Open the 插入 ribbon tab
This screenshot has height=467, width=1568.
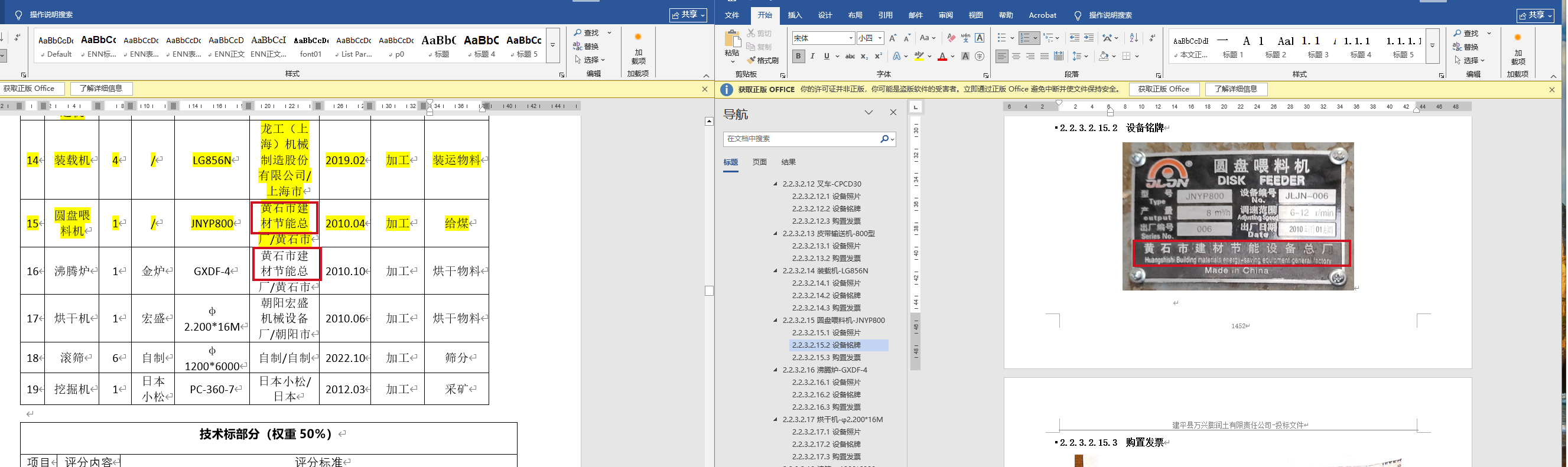(x=795, y=15)
